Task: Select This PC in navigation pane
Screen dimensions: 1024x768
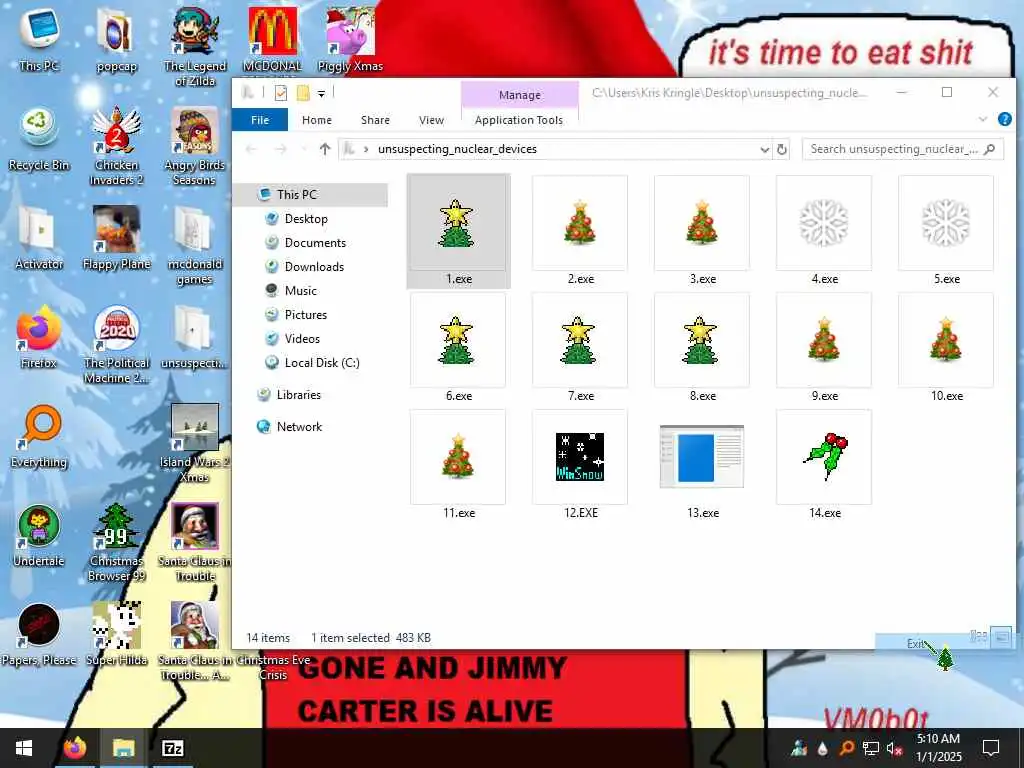Action: [311, 195]
